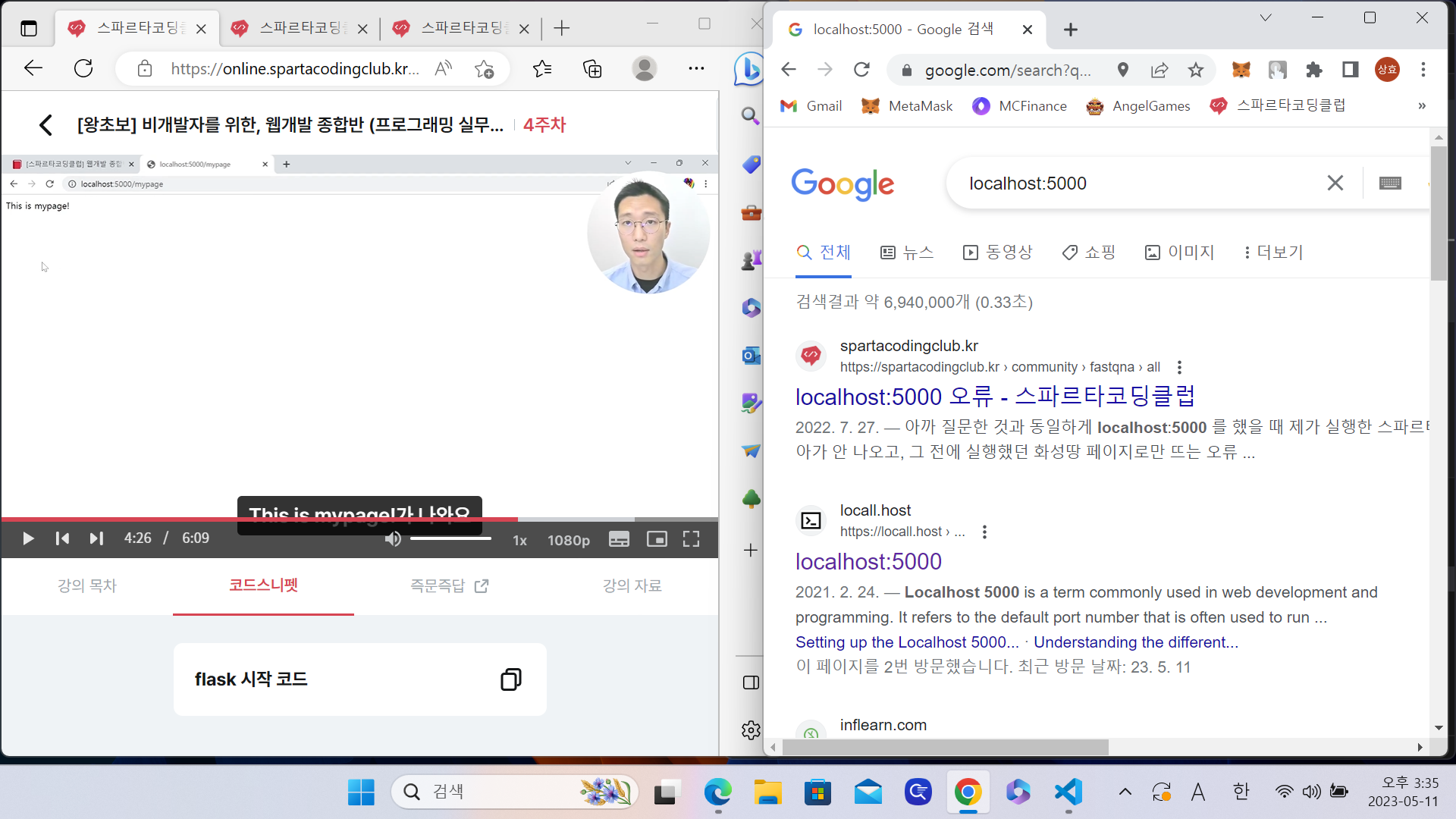Open MetaMask fox extension icon
The image size is (1456, 819).
(x=1241, y=70)
